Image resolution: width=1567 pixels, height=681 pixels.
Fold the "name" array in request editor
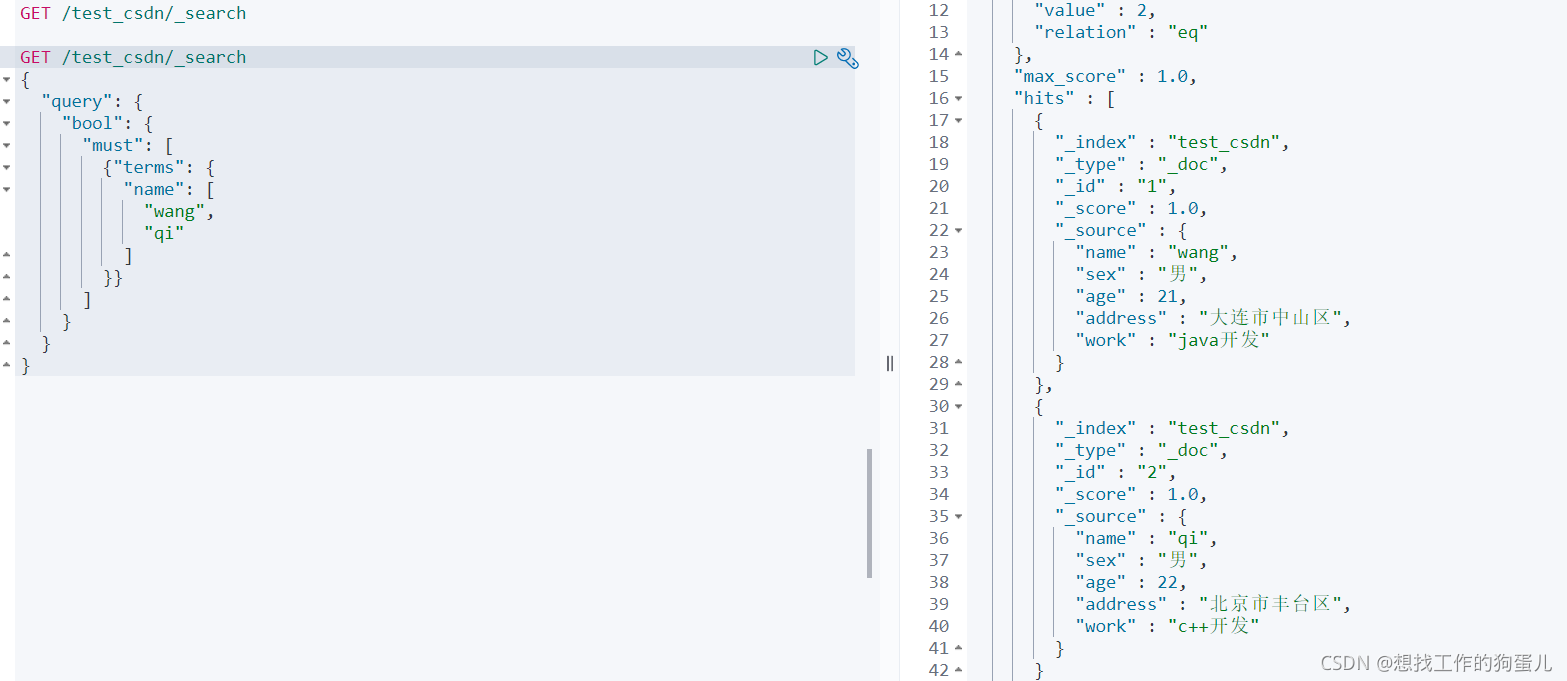point(7,189)
